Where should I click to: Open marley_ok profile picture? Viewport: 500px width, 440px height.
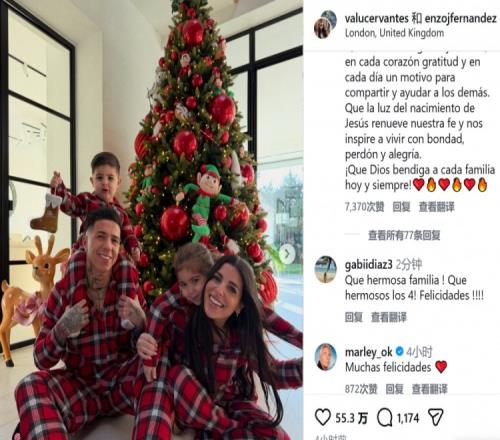coord(326,357)
